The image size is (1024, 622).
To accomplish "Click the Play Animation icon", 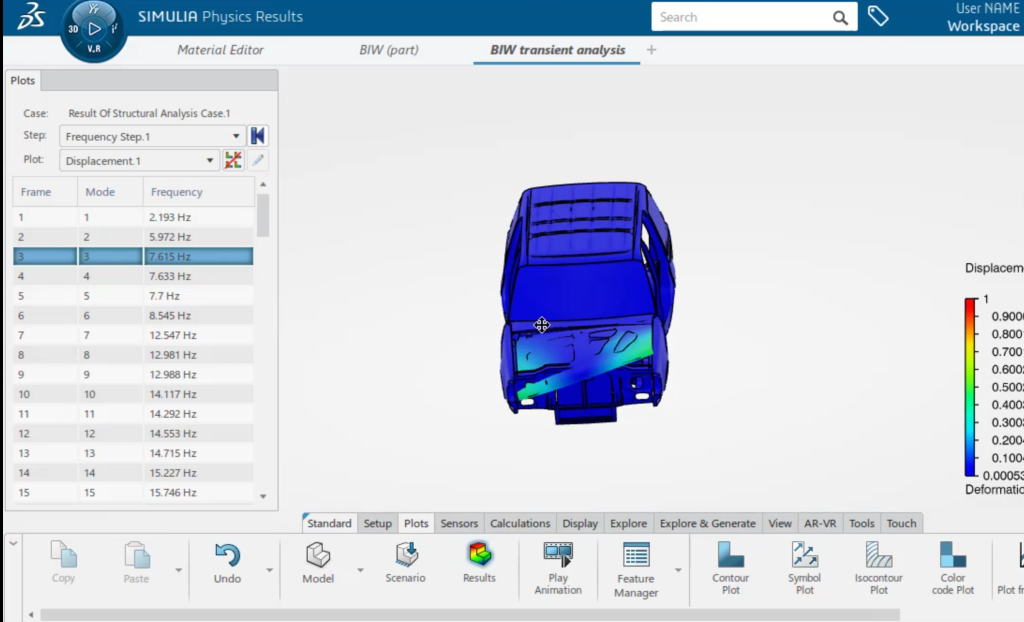I will [x=558, y=557].
